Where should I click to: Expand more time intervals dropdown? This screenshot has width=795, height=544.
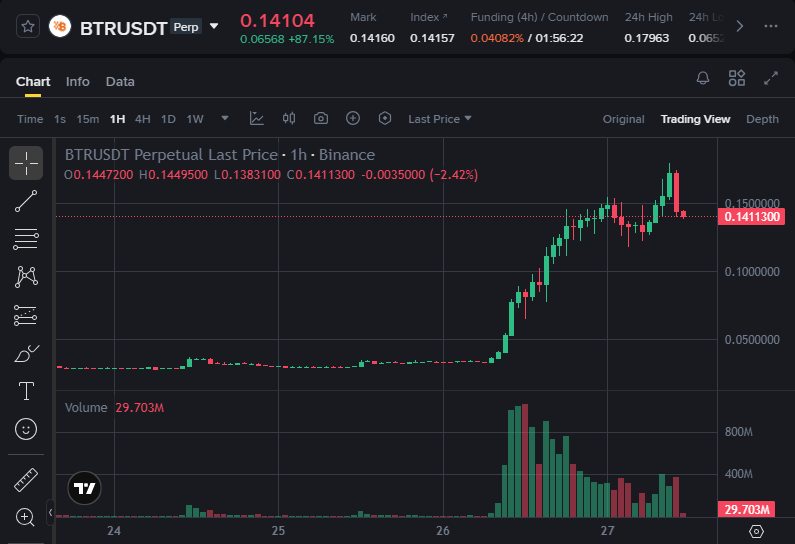pos(225,119)
